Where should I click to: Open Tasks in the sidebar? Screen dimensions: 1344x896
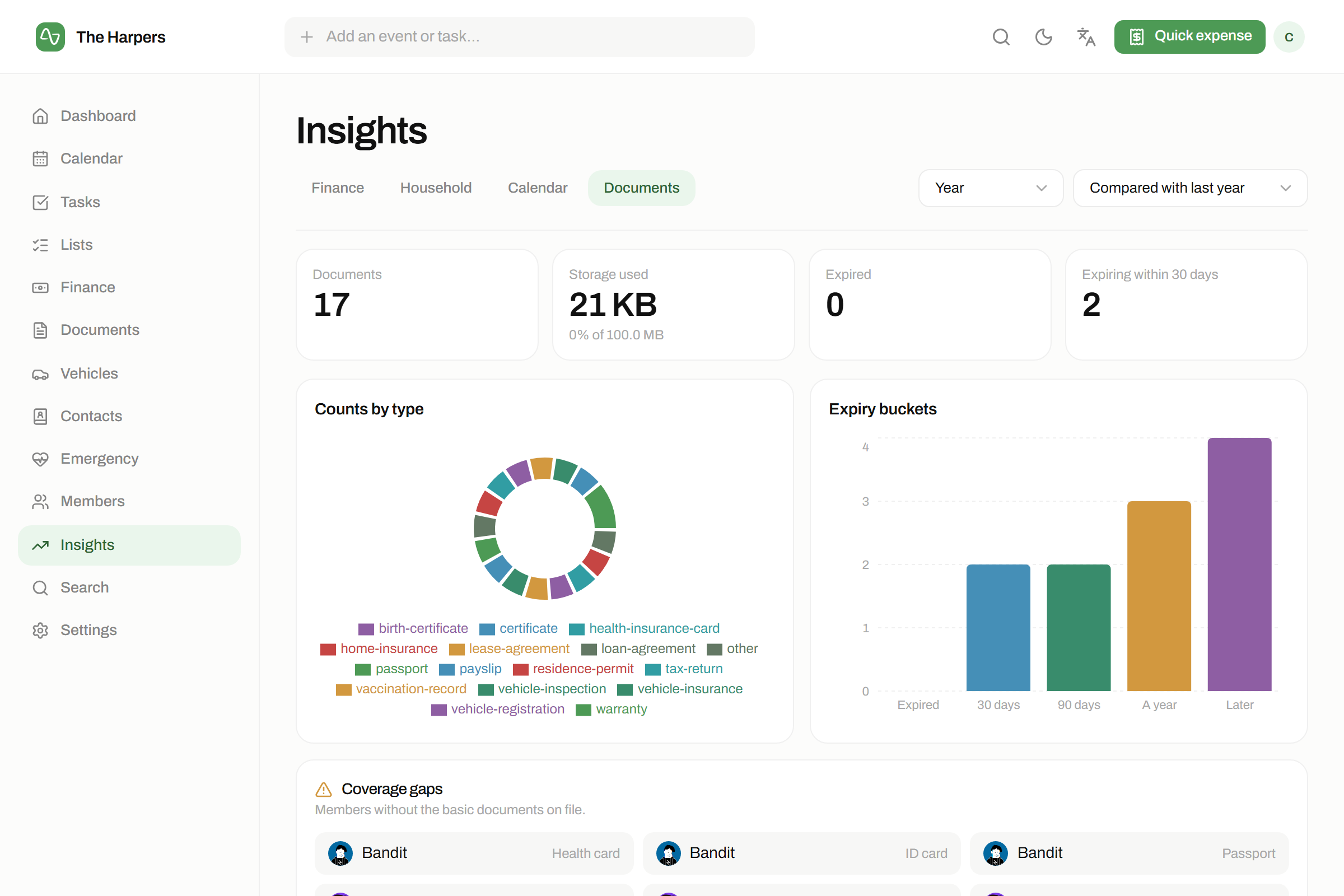(129, 202)
